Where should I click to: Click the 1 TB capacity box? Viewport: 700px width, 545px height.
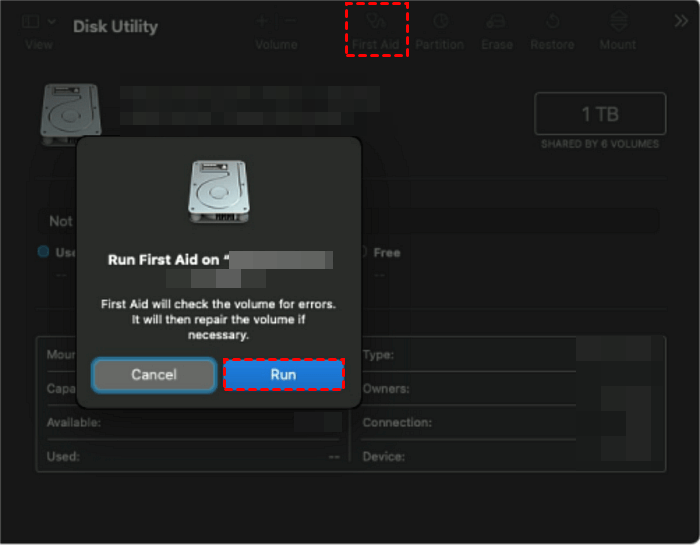click(x=600, y=114)
